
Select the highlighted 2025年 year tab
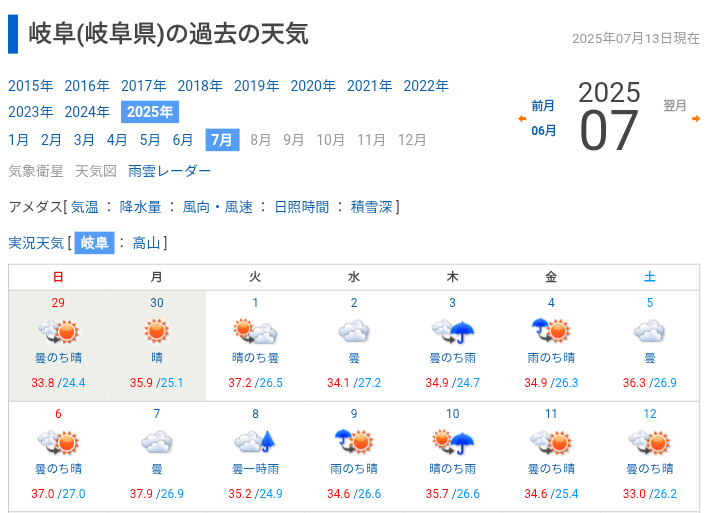coord(150,112)
